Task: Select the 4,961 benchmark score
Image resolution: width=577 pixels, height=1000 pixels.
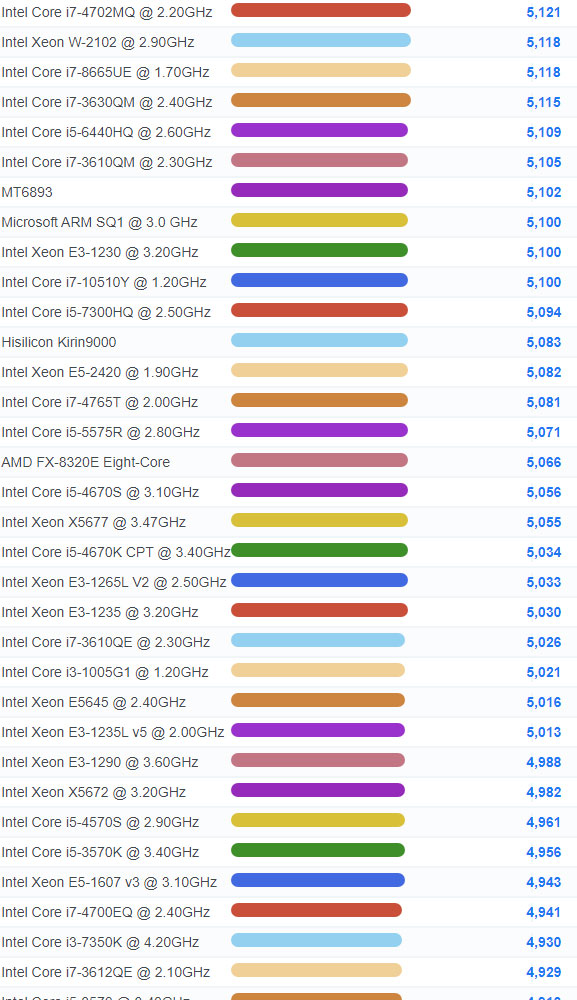Action: pyautogui.click(x=544, y=821)
